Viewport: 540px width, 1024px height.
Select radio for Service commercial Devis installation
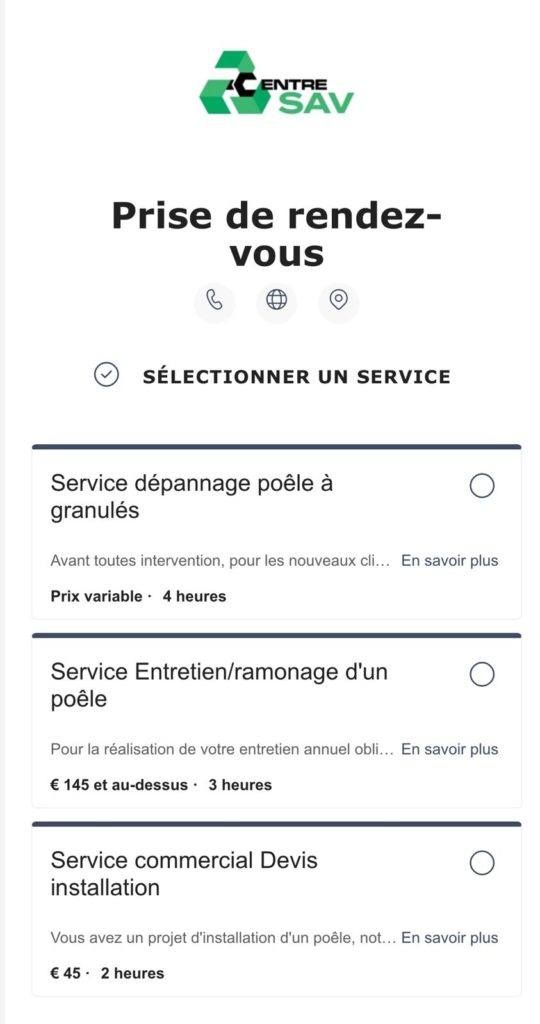point(482,863)
